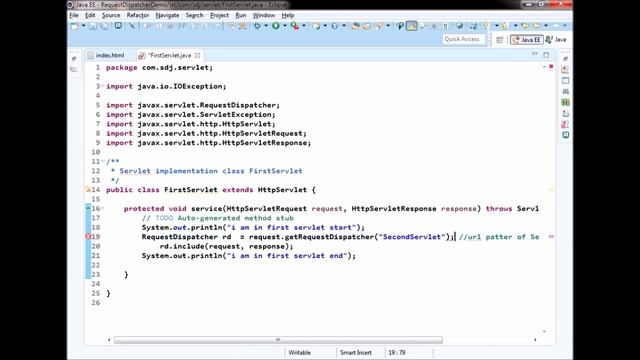Image resolution: width=640 pixels, height=360 pixels.
Task: Open the Run configurations dropdown arrow
Action: coord(284,26)
